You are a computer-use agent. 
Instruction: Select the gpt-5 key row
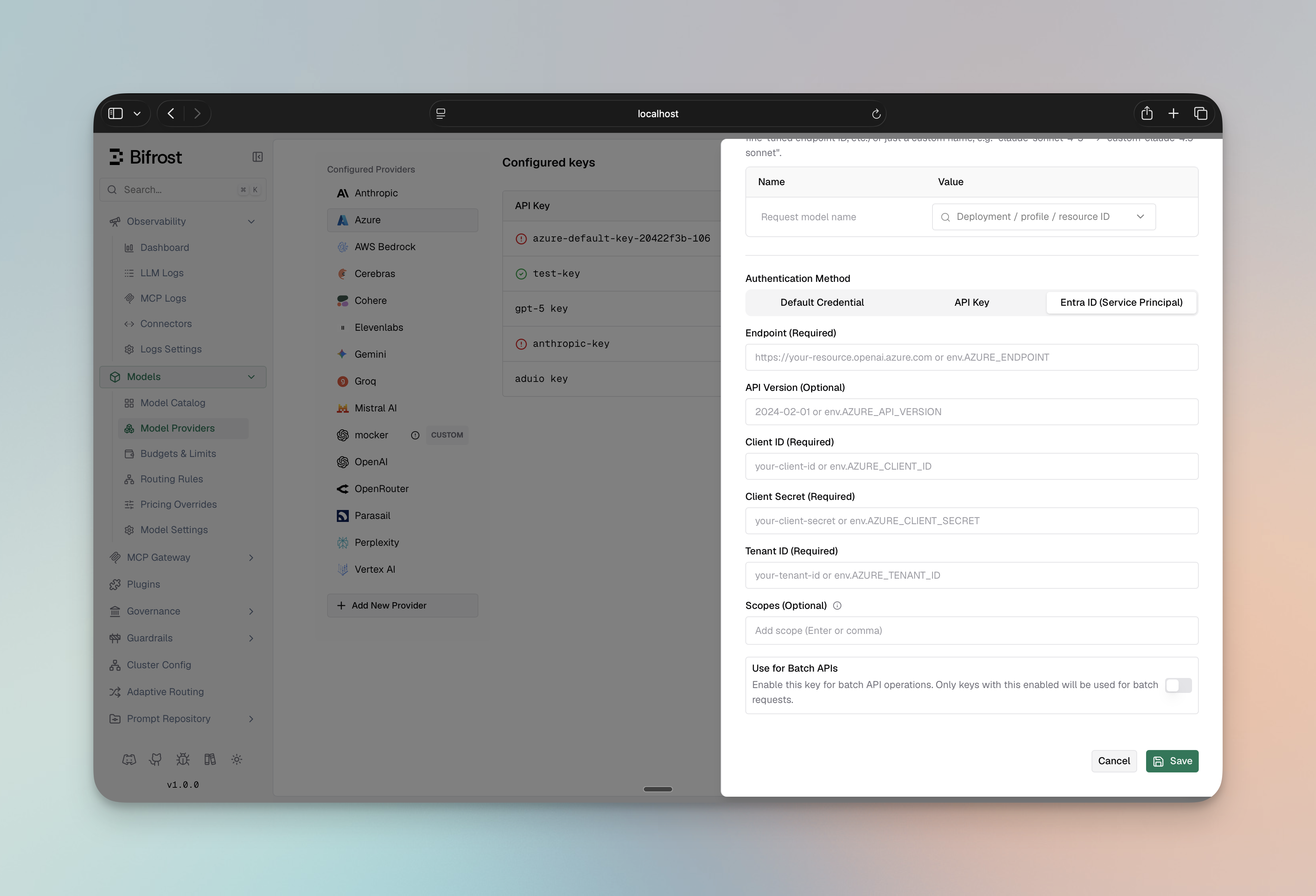(612, 309)
